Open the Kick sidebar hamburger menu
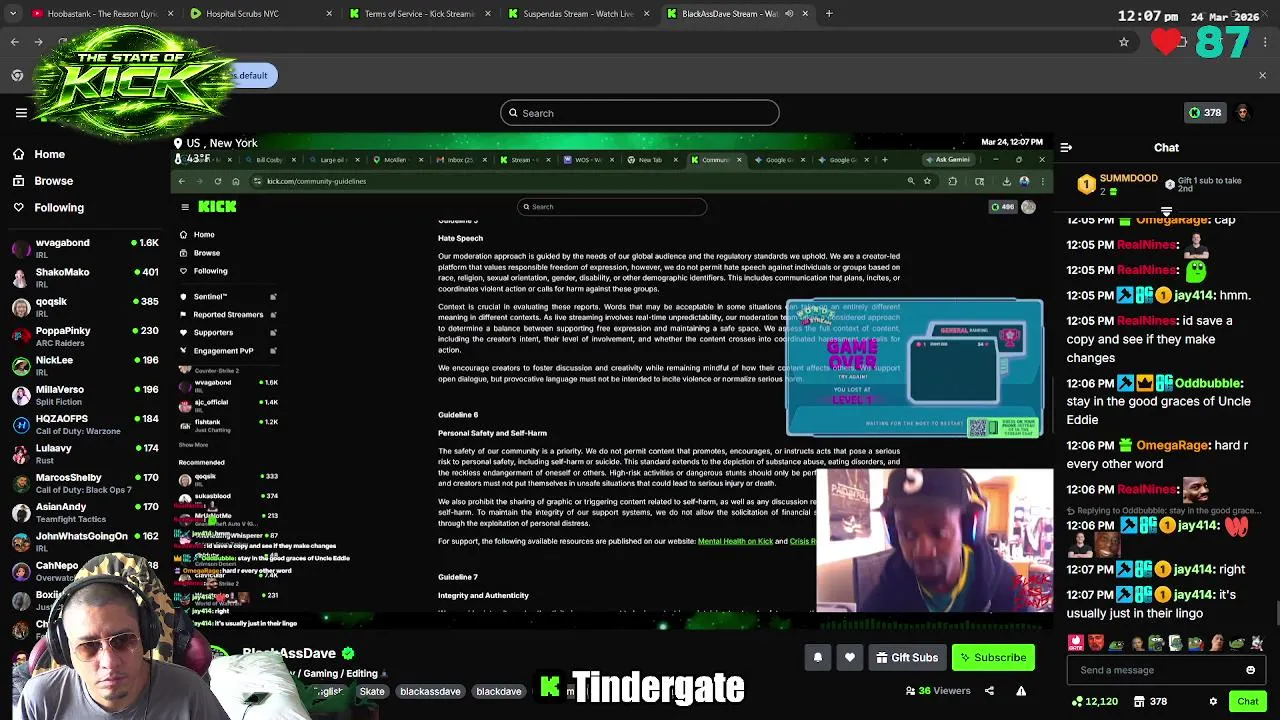 pos(21,113)
